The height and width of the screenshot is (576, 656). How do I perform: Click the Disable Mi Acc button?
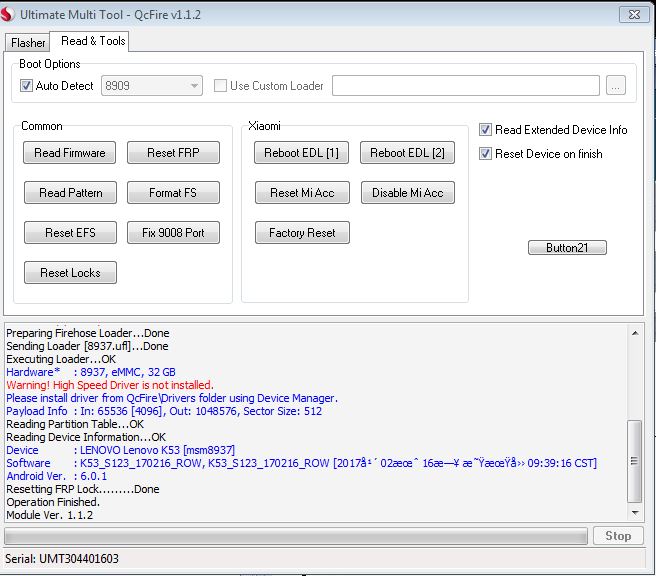click(x=407, y=192)
